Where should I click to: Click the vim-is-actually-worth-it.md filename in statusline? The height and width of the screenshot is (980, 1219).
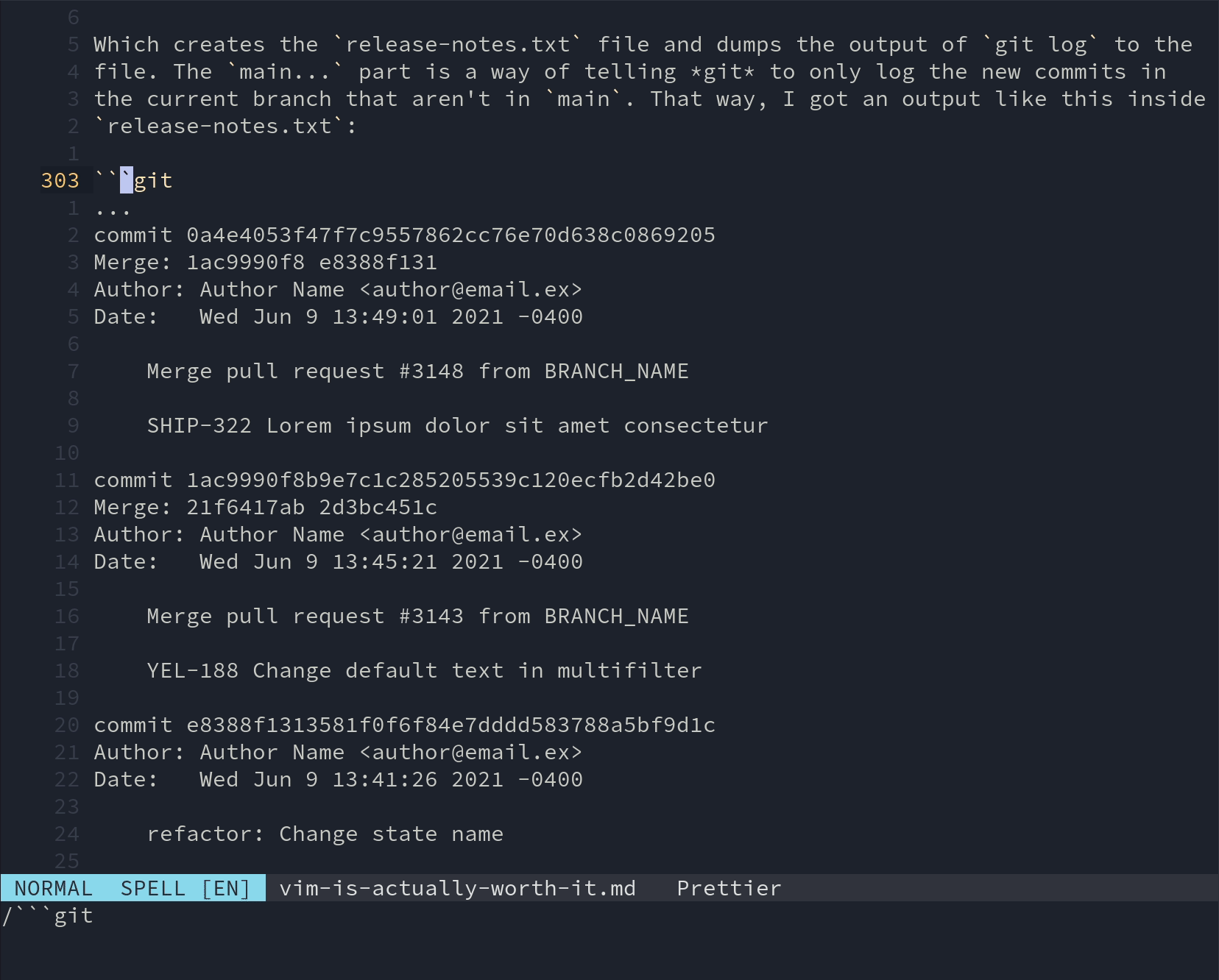[457, 888]
